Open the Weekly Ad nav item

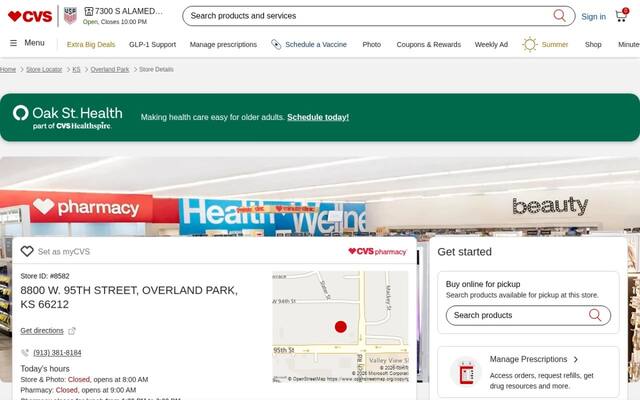click(491, 44)
